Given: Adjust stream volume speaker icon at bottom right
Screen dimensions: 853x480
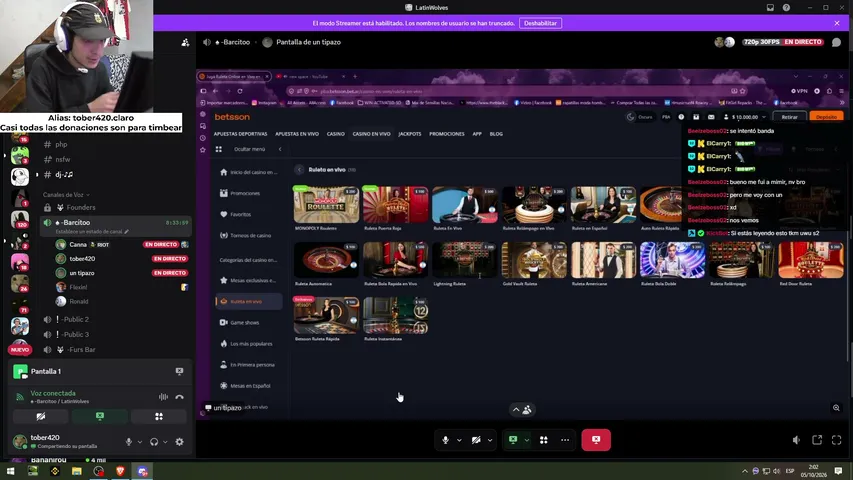Looking at the screenshot, I should tap(796, 440).
